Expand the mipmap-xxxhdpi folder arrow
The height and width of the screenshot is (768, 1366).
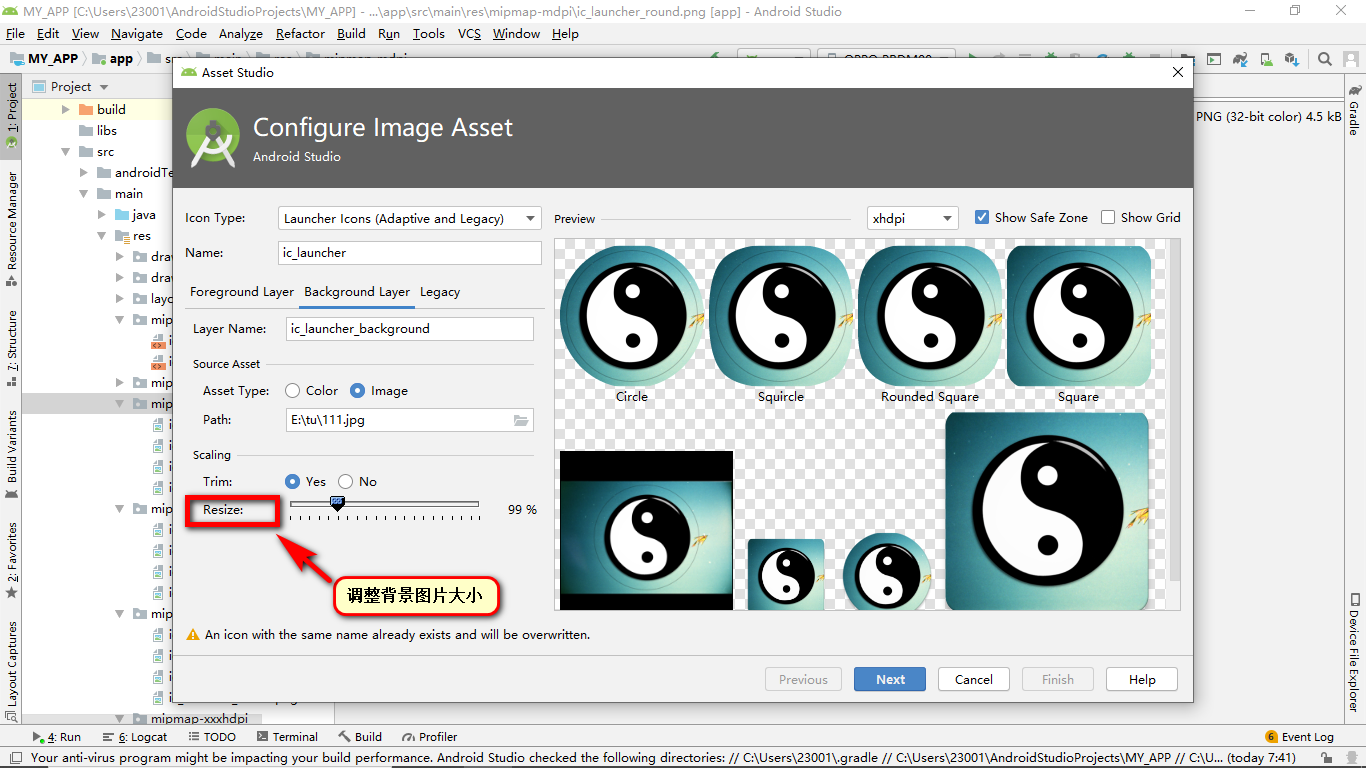click(x=120, y=719)
